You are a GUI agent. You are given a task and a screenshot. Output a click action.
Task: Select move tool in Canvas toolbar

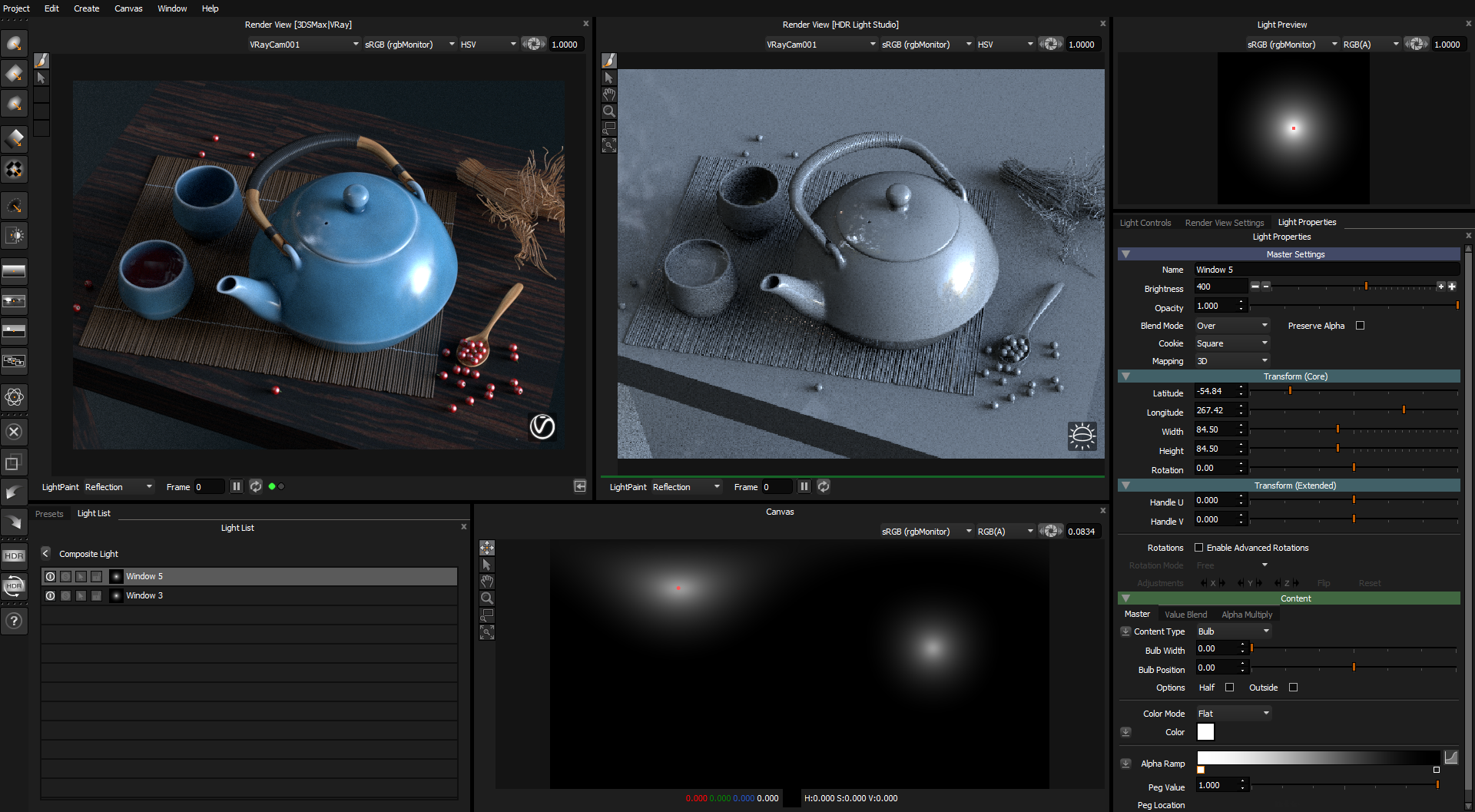tap(487, 548)
